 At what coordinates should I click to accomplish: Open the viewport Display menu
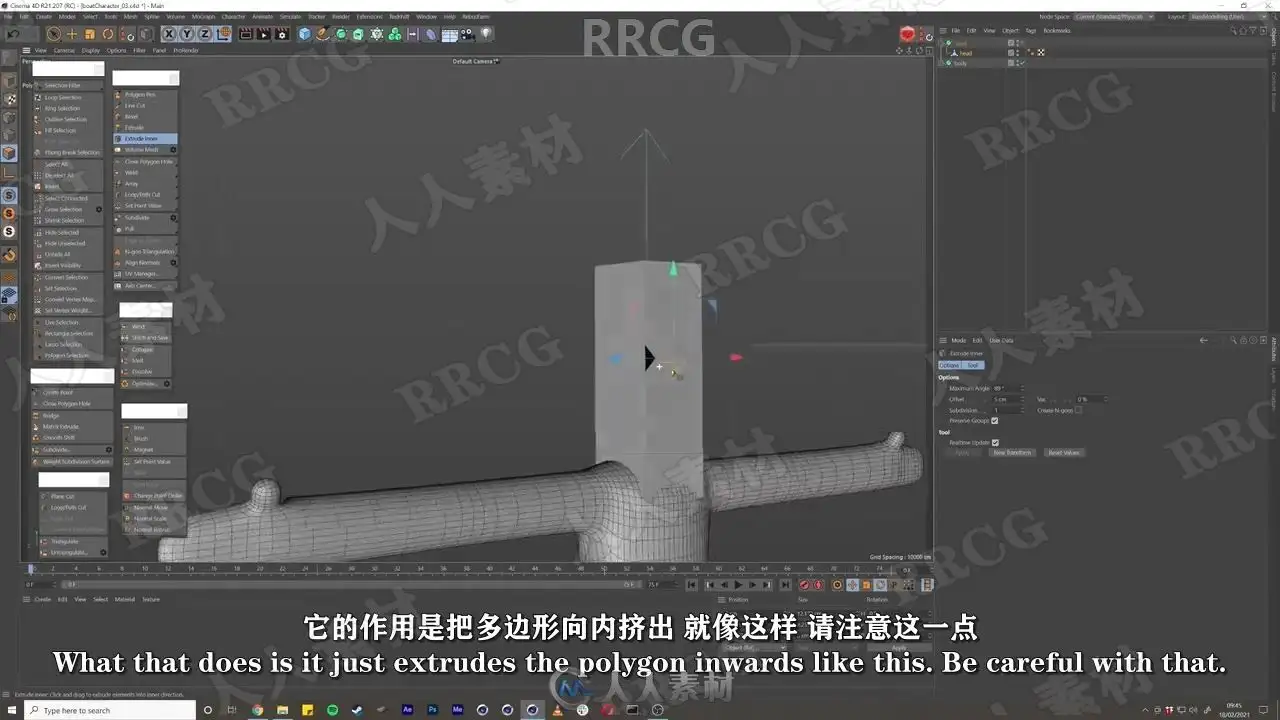pos(91,50)
